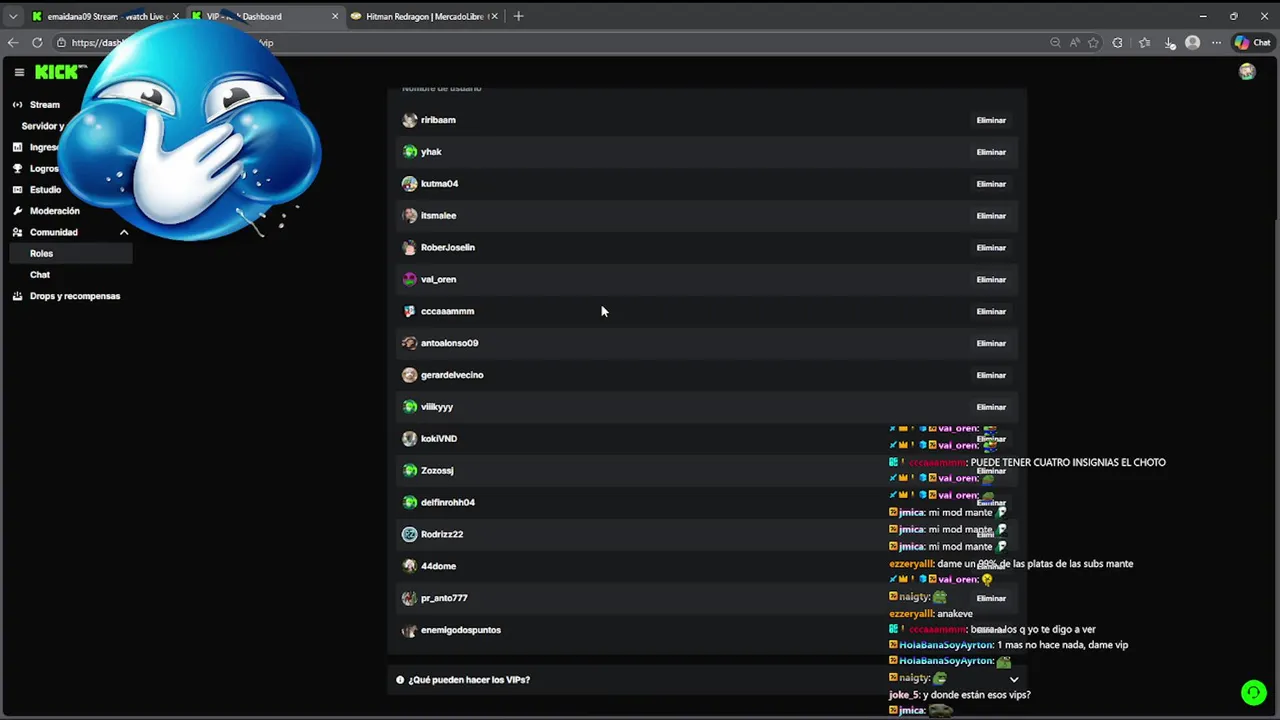Remove RoberJoselin with Eliminar
Screen dimensions: 1280x720
(991, 248)
